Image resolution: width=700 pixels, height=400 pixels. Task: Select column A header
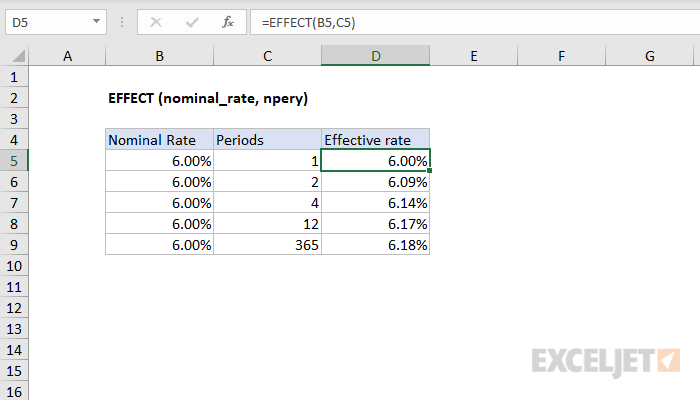67,56
